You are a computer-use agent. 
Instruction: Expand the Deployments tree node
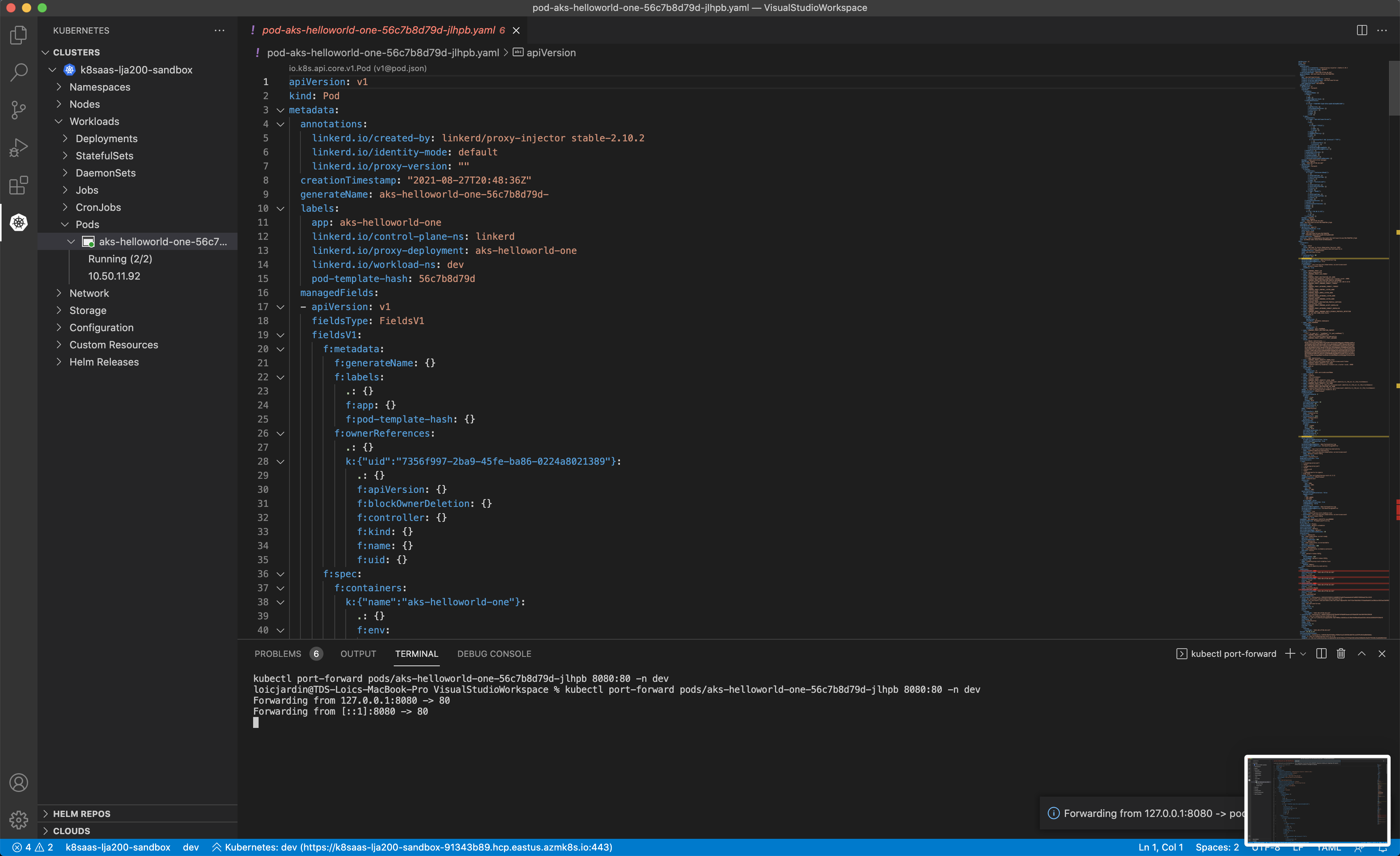click(65, 139)
